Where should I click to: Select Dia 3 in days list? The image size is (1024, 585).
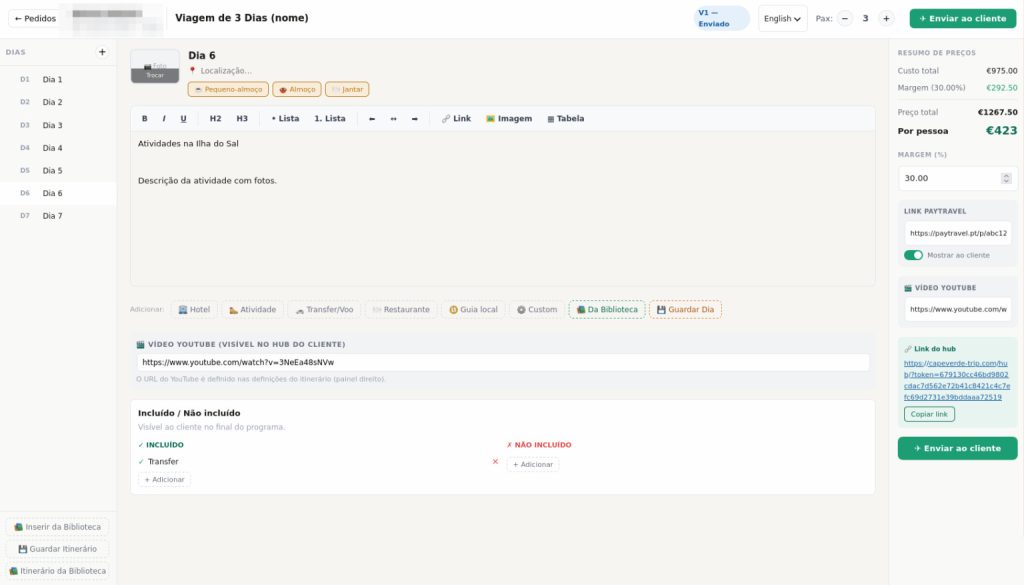point(58,125)
